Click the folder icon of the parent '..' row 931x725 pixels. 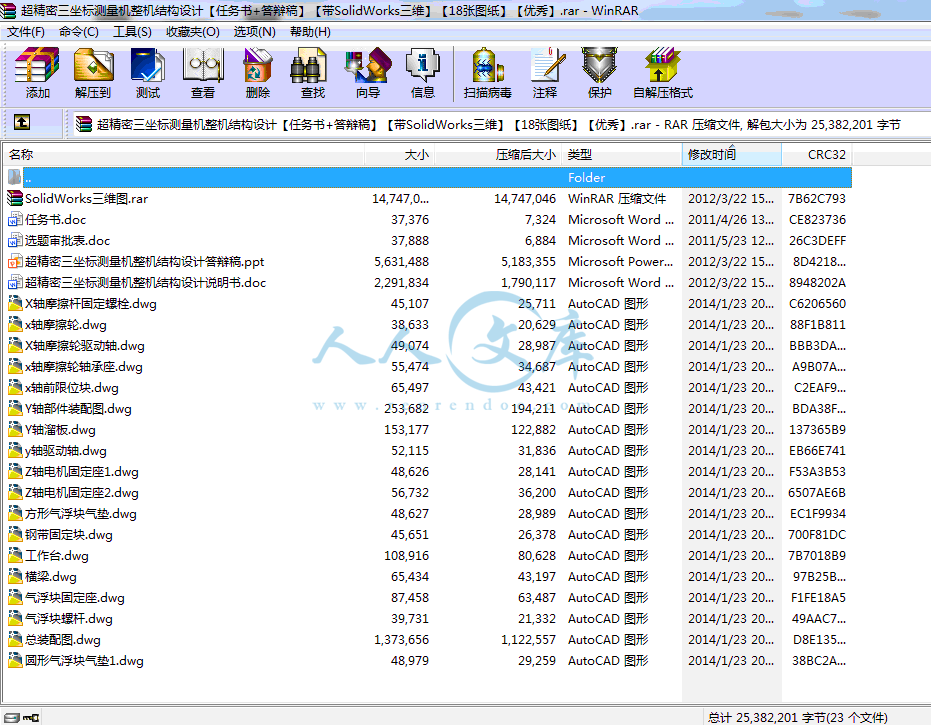15,177
